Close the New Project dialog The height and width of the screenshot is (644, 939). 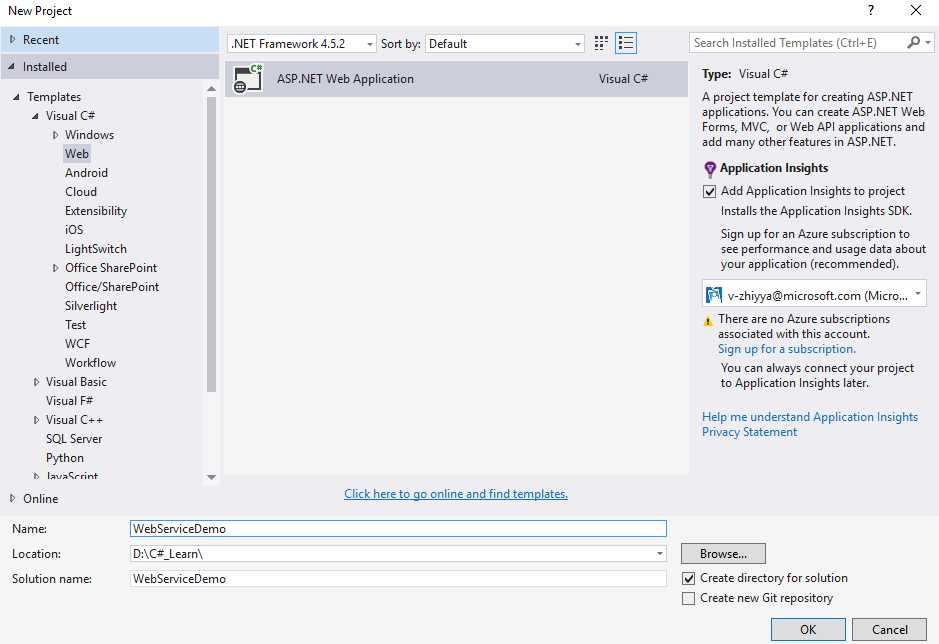point(916,10)
